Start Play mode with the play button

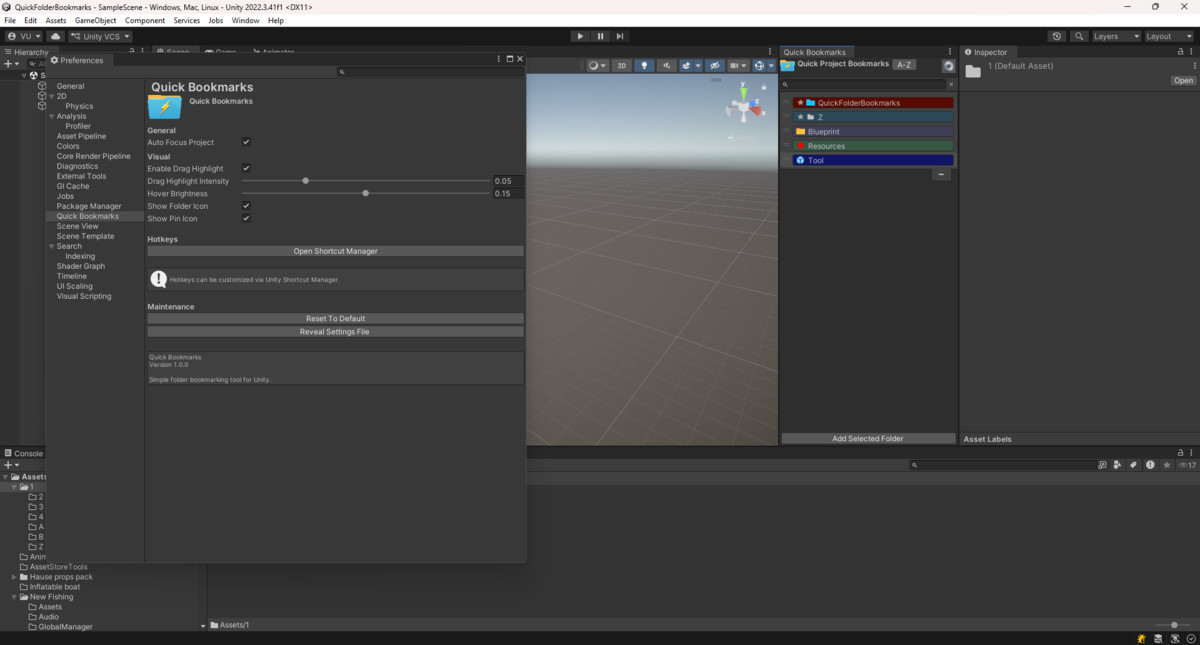click(580, 36)
